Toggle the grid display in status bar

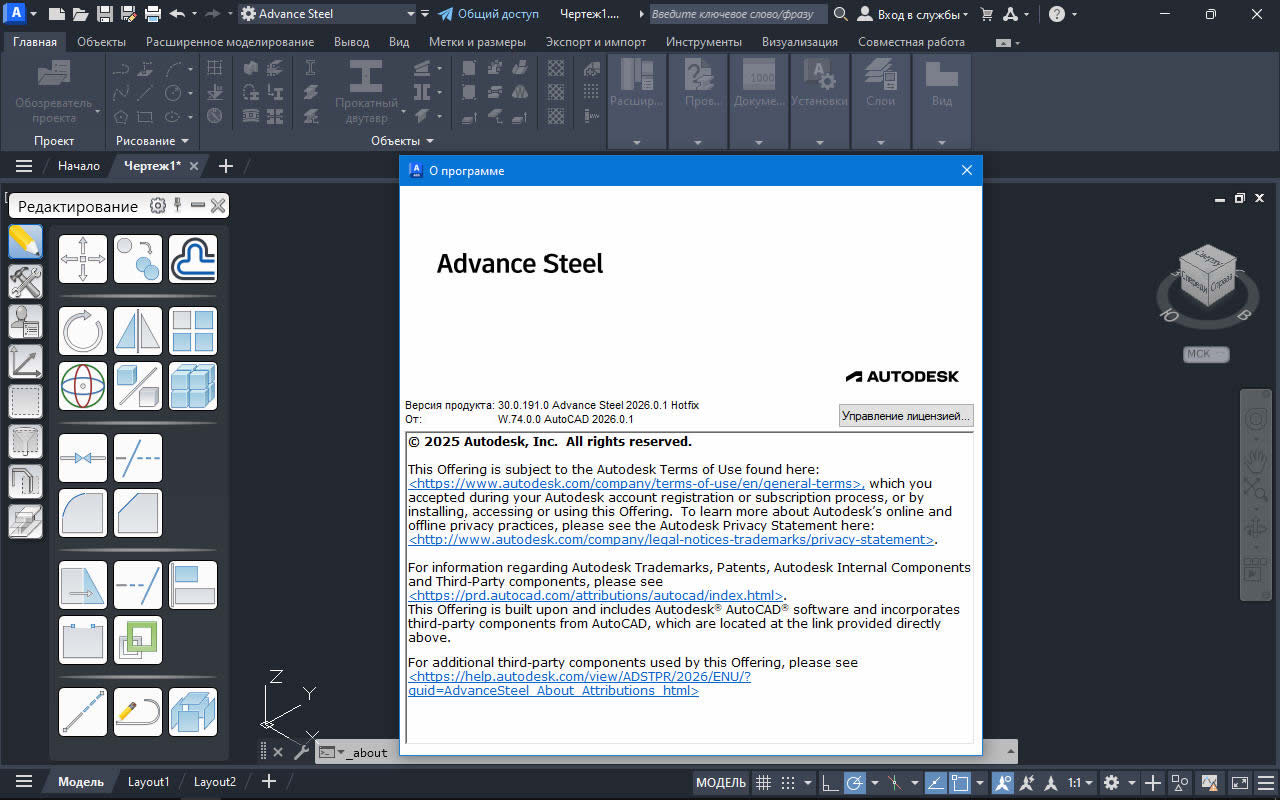763,782
